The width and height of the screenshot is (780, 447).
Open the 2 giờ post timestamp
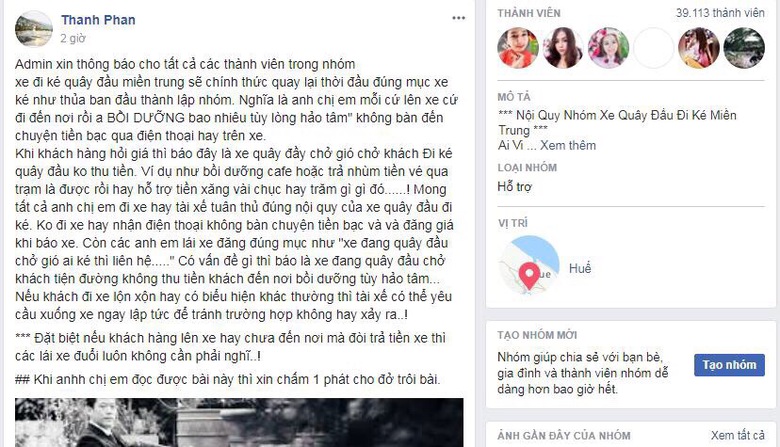click(x=73, y=38)
